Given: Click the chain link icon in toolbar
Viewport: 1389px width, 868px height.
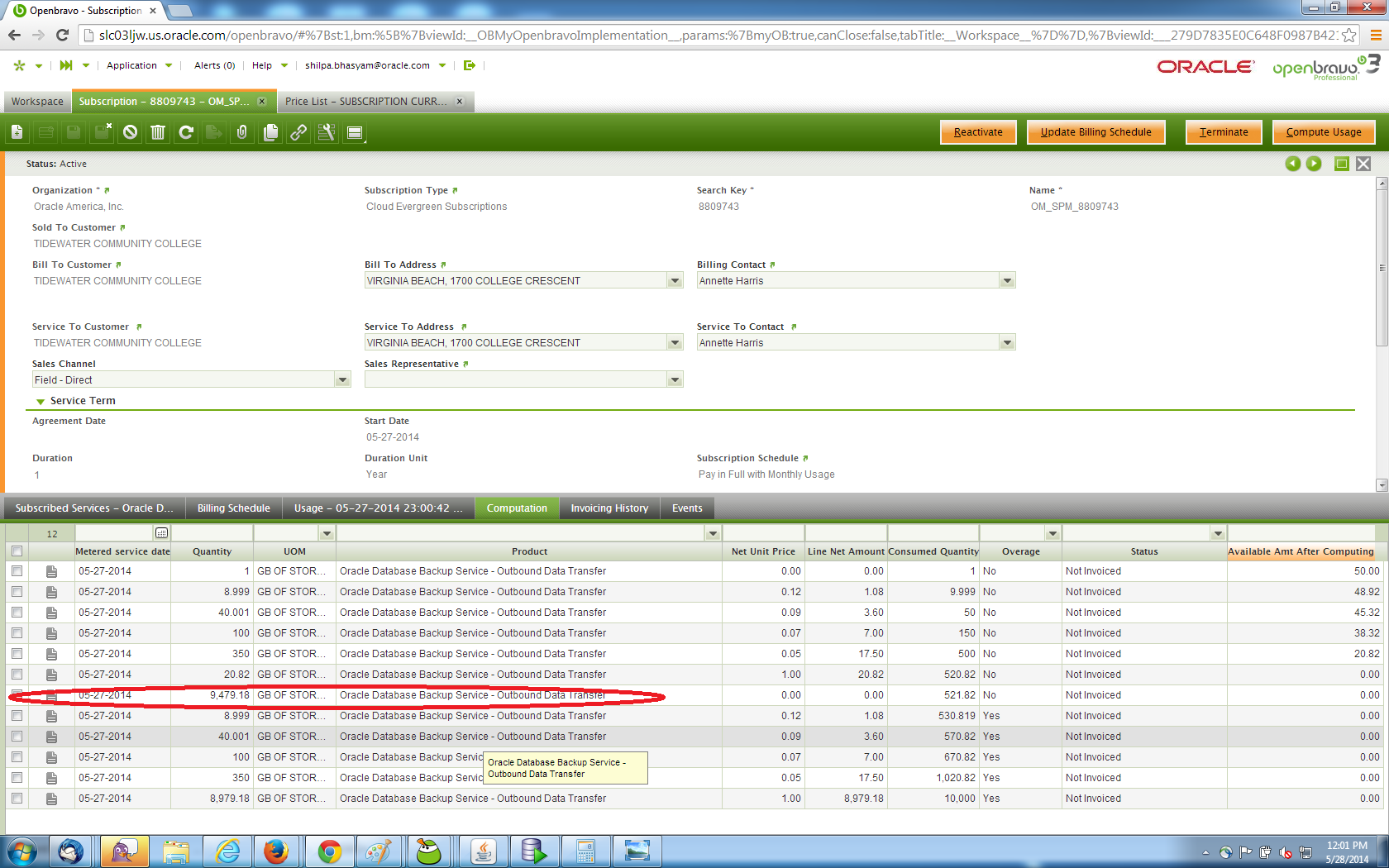Looking at the screenshot, I should click(x=298, y=132).
